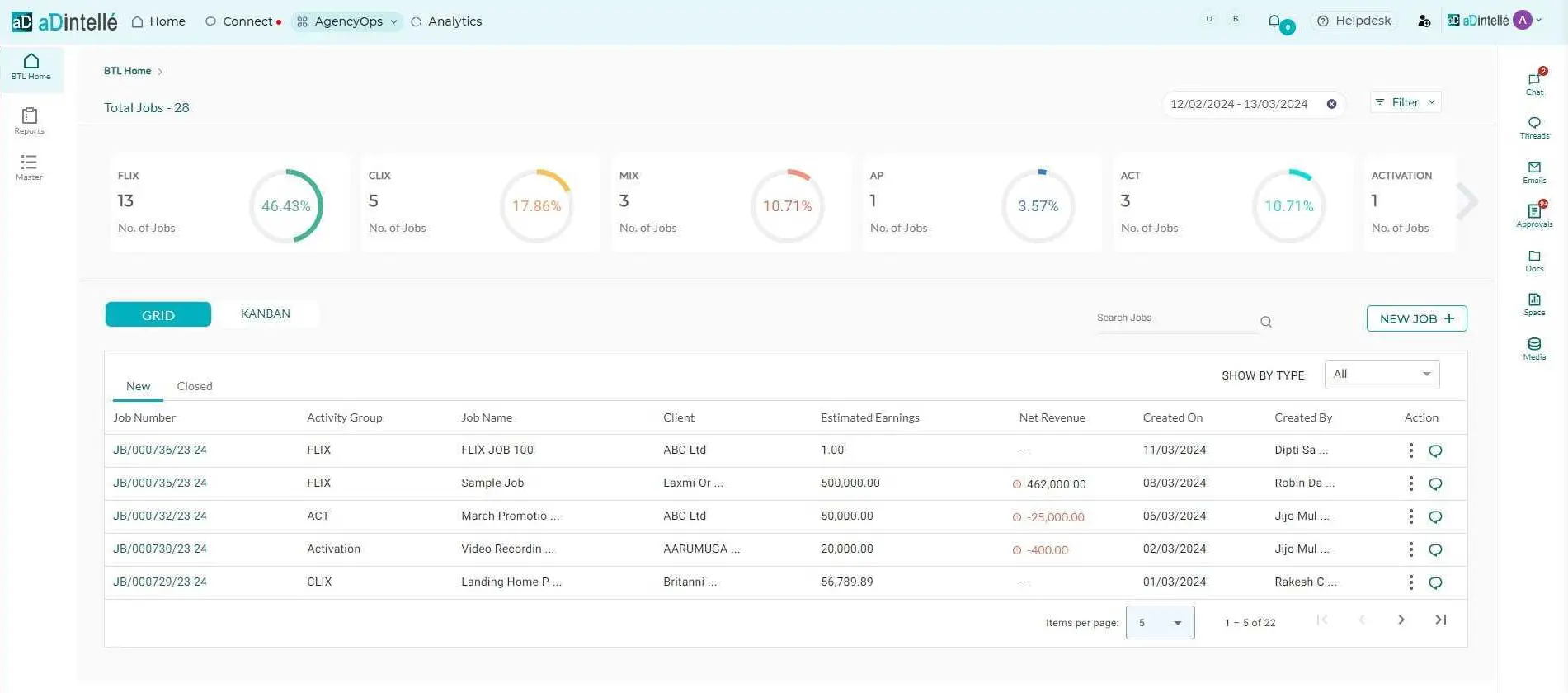Jump to last page of jobs
This screenshot has height=693, width=1568.
(1440, 620)
